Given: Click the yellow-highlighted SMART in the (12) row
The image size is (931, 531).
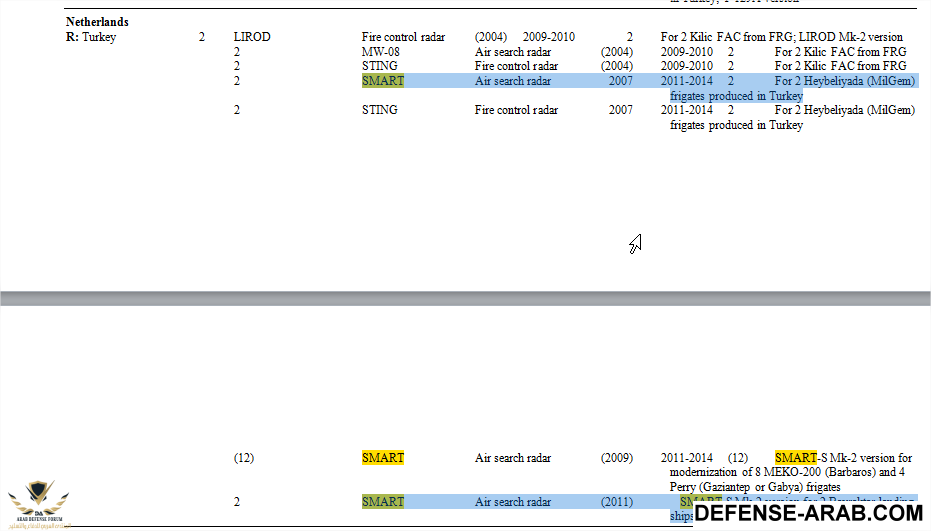Looking at the screenshot, I should [383, 458].
